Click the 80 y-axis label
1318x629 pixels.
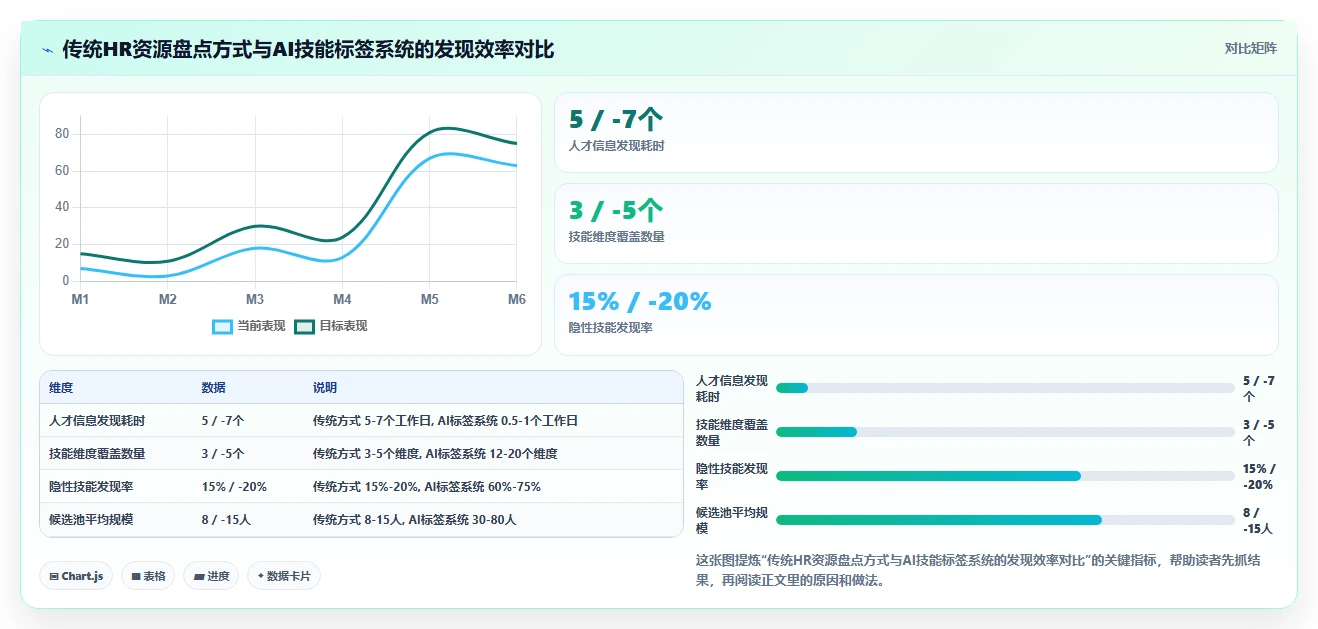coord(62,134)
